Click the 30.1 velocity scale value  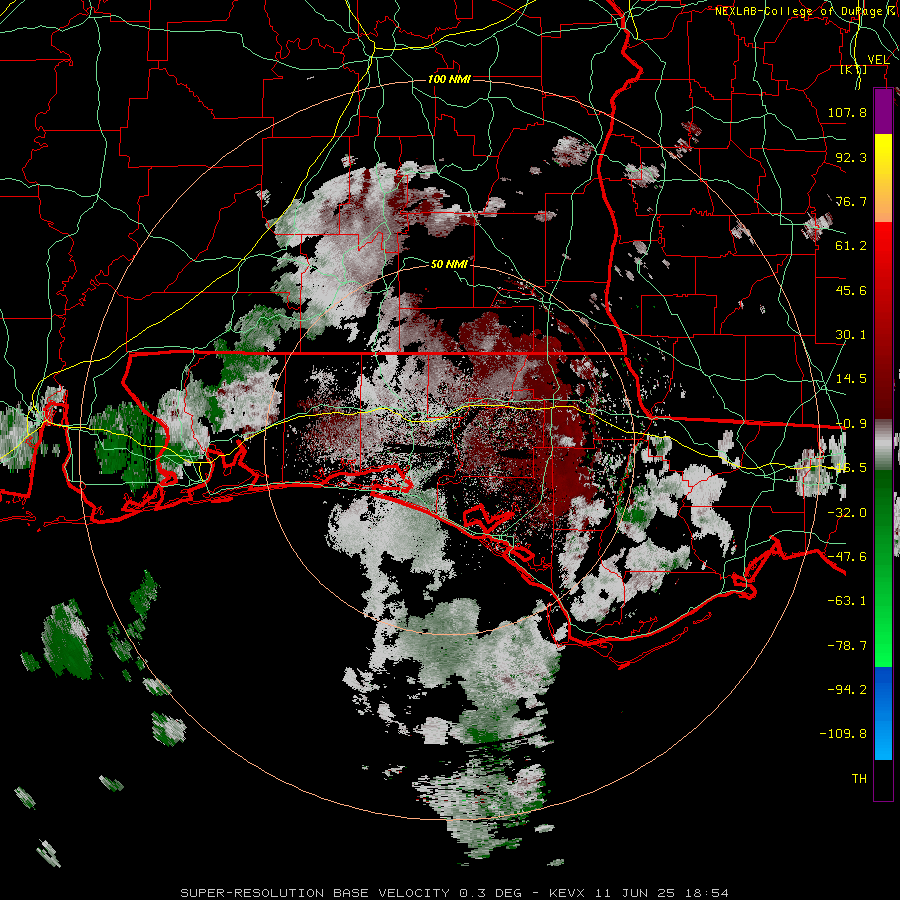[851, 335]
